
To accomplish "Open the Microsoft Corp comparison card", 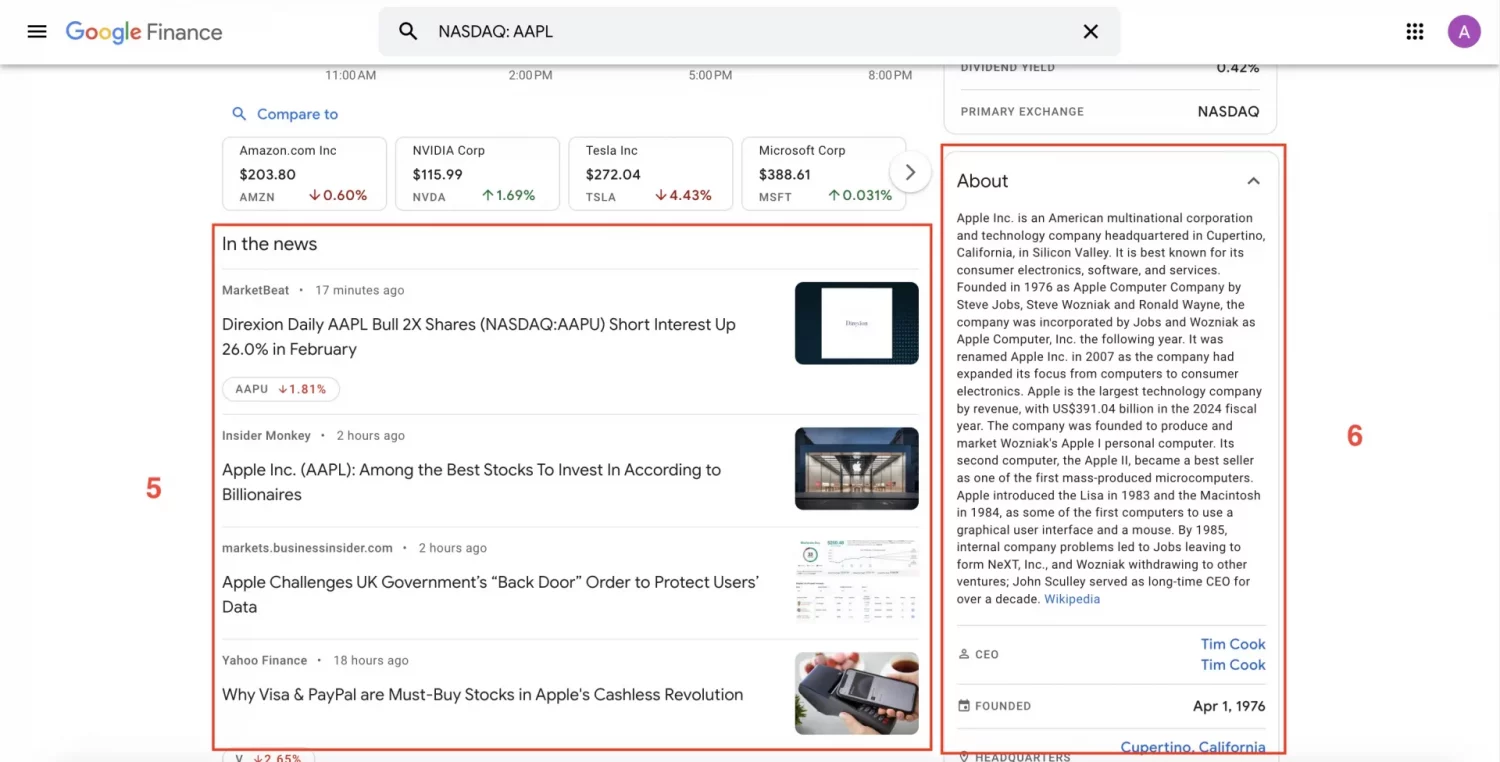I will [823, 174].
